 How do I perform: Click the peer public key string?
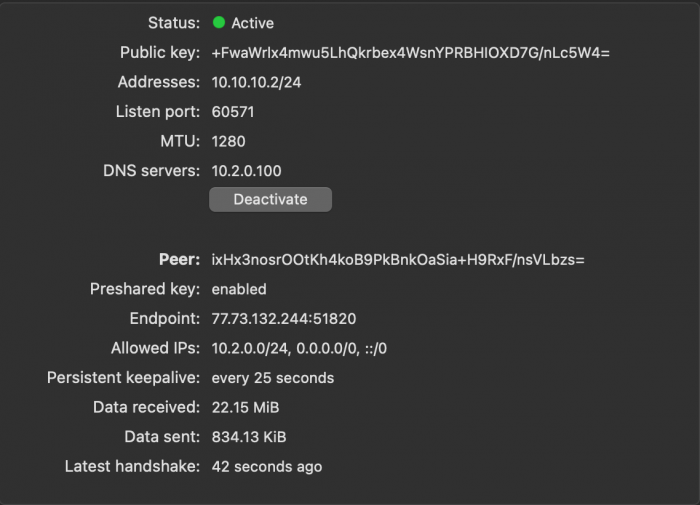coord(397,260)
